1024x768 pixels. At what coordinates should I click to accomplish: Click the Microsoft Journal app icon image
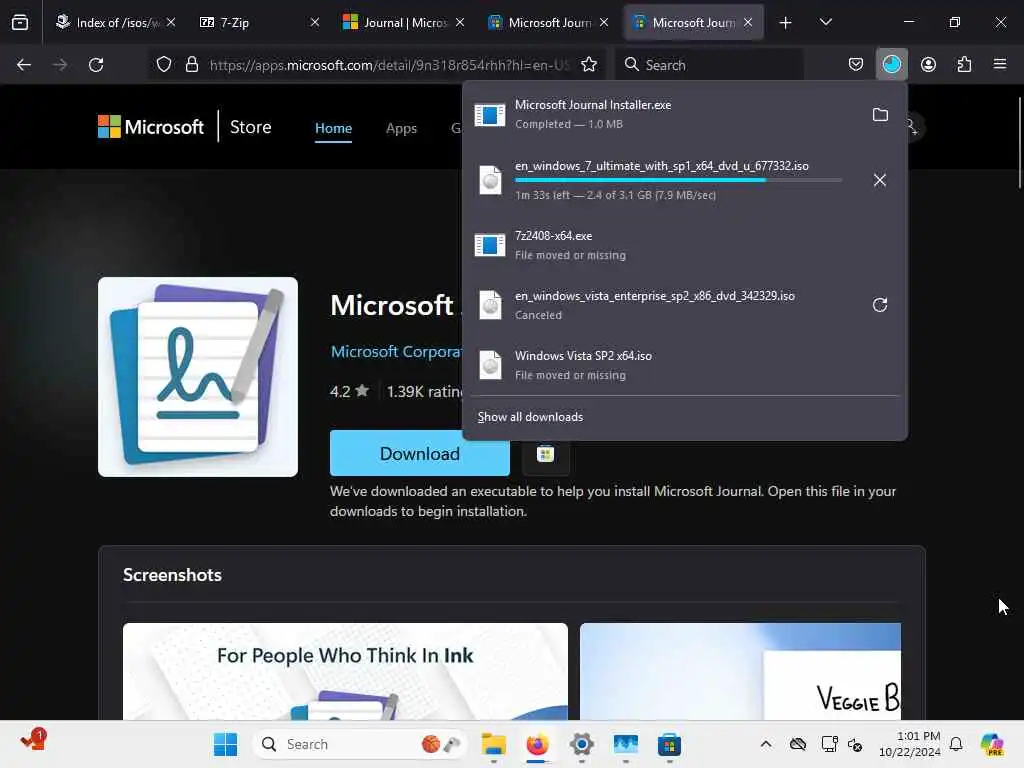pyautogui.click(x=198, y=377)
